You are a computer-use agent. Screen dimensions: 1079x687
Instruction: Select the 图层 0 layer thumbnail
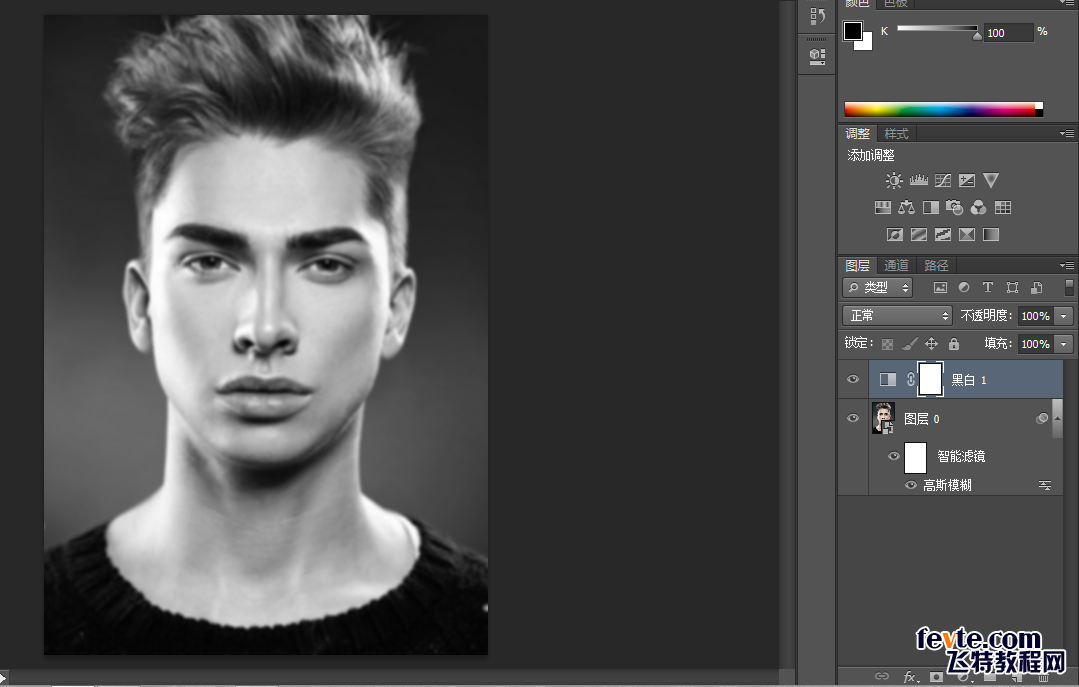(884, 418)
